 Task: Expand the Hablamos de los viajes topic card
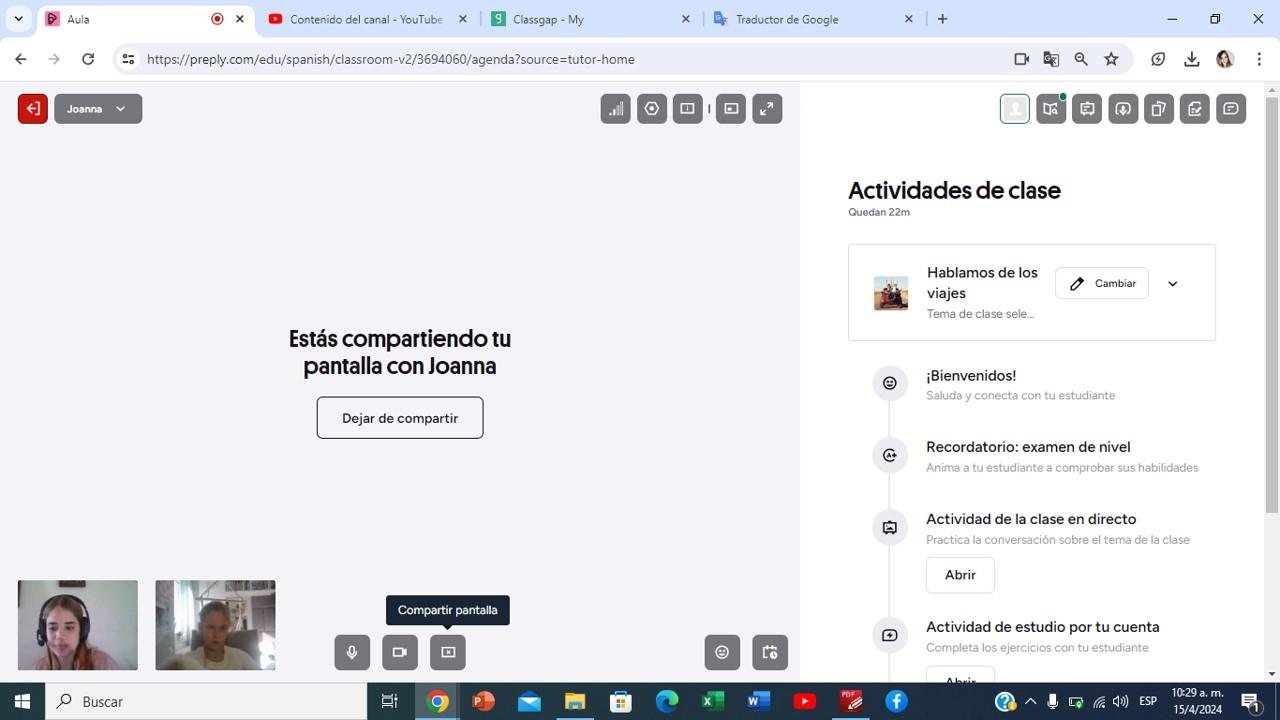[1172, 284]
